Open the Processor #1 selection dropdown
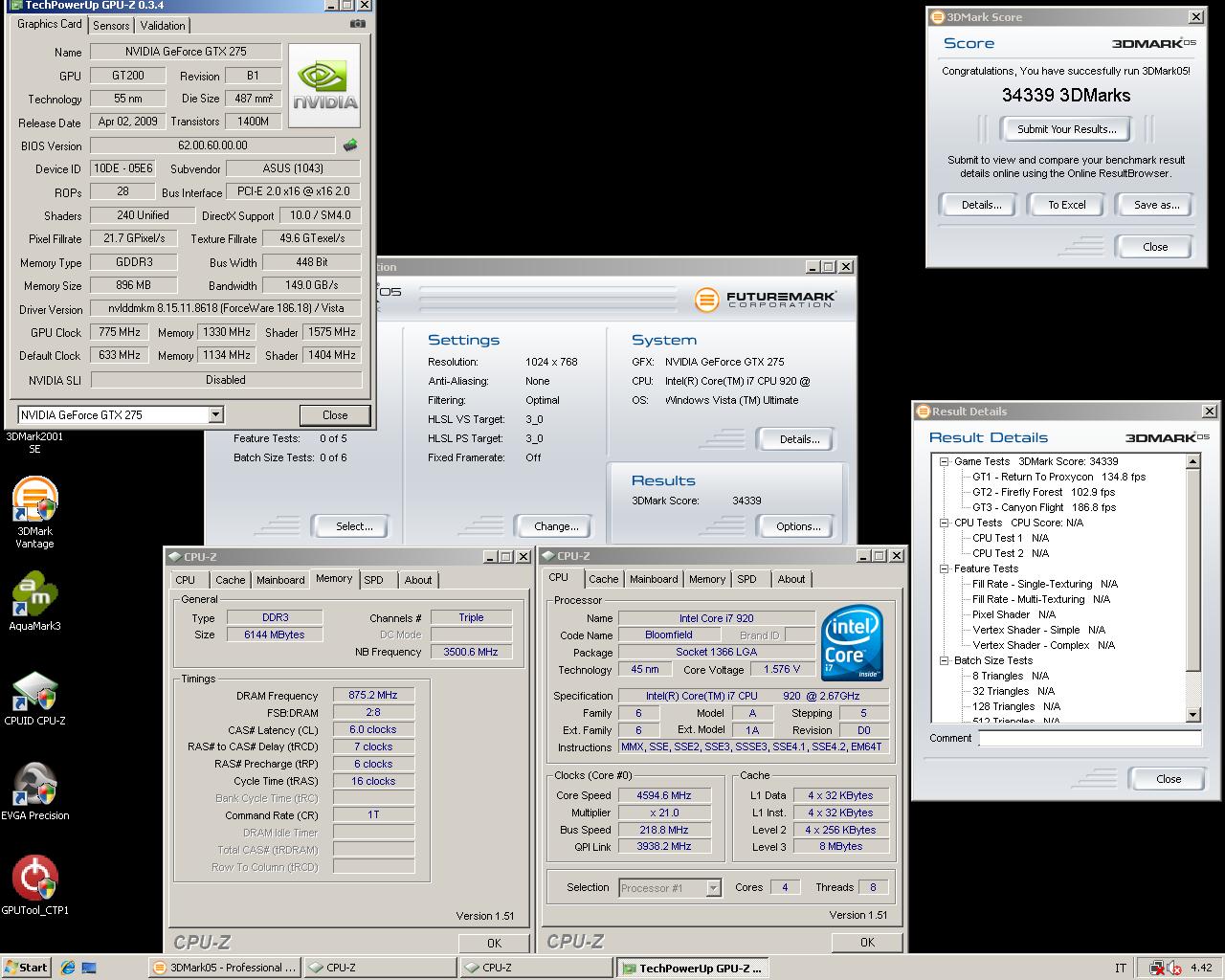 click(713, 888)
